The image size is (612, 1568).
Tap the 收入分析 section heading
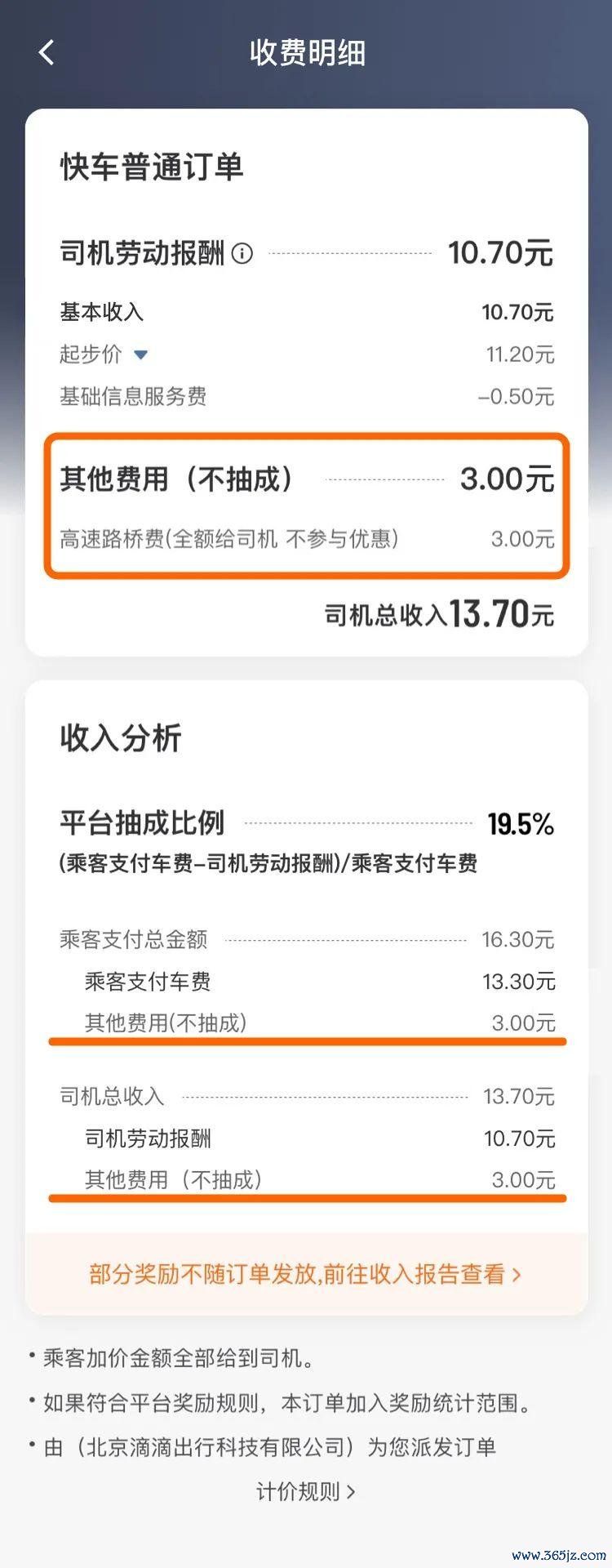(x=121, y=738)
